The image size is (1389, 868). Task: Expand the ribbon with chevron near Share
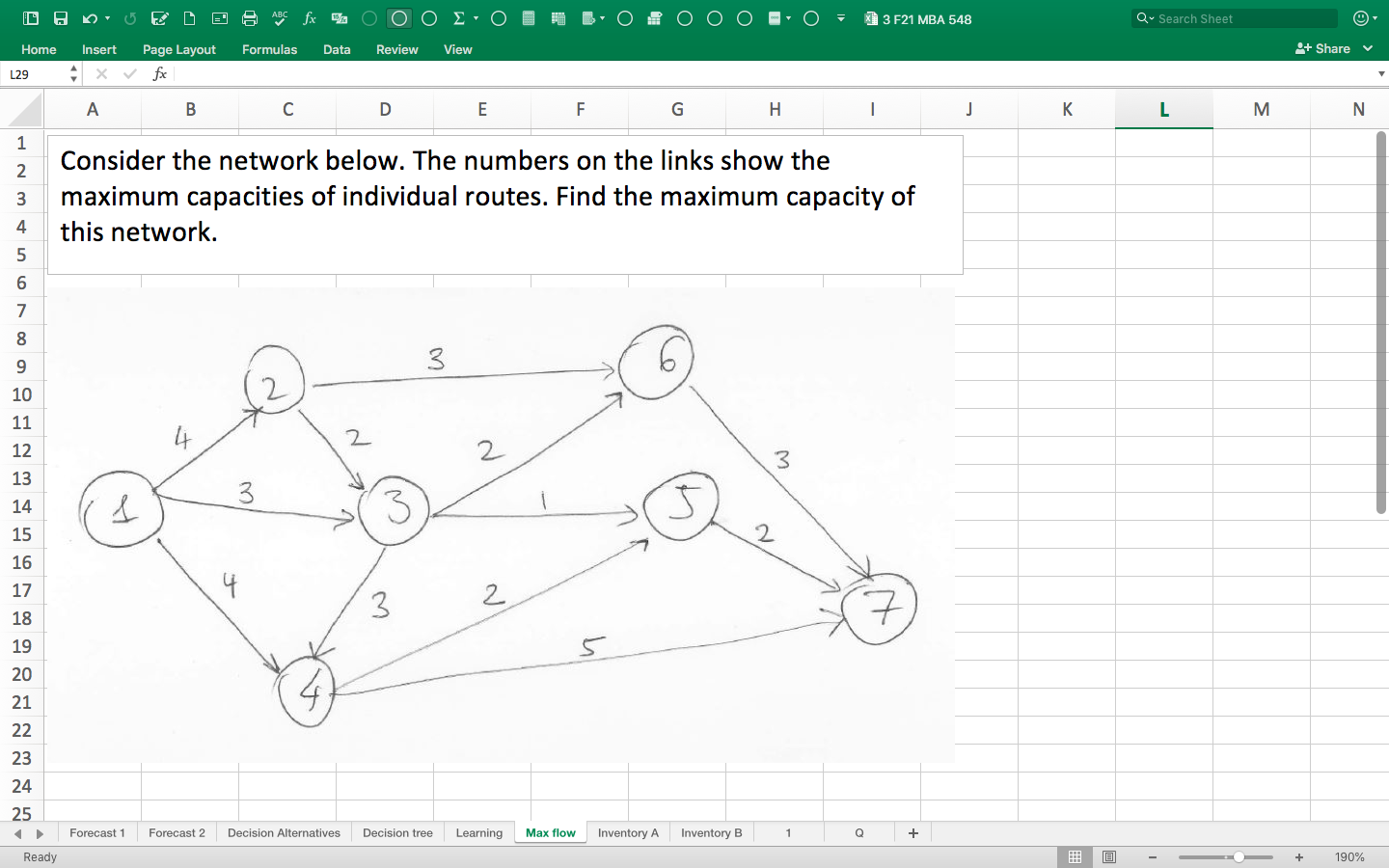click(1368, 48)
